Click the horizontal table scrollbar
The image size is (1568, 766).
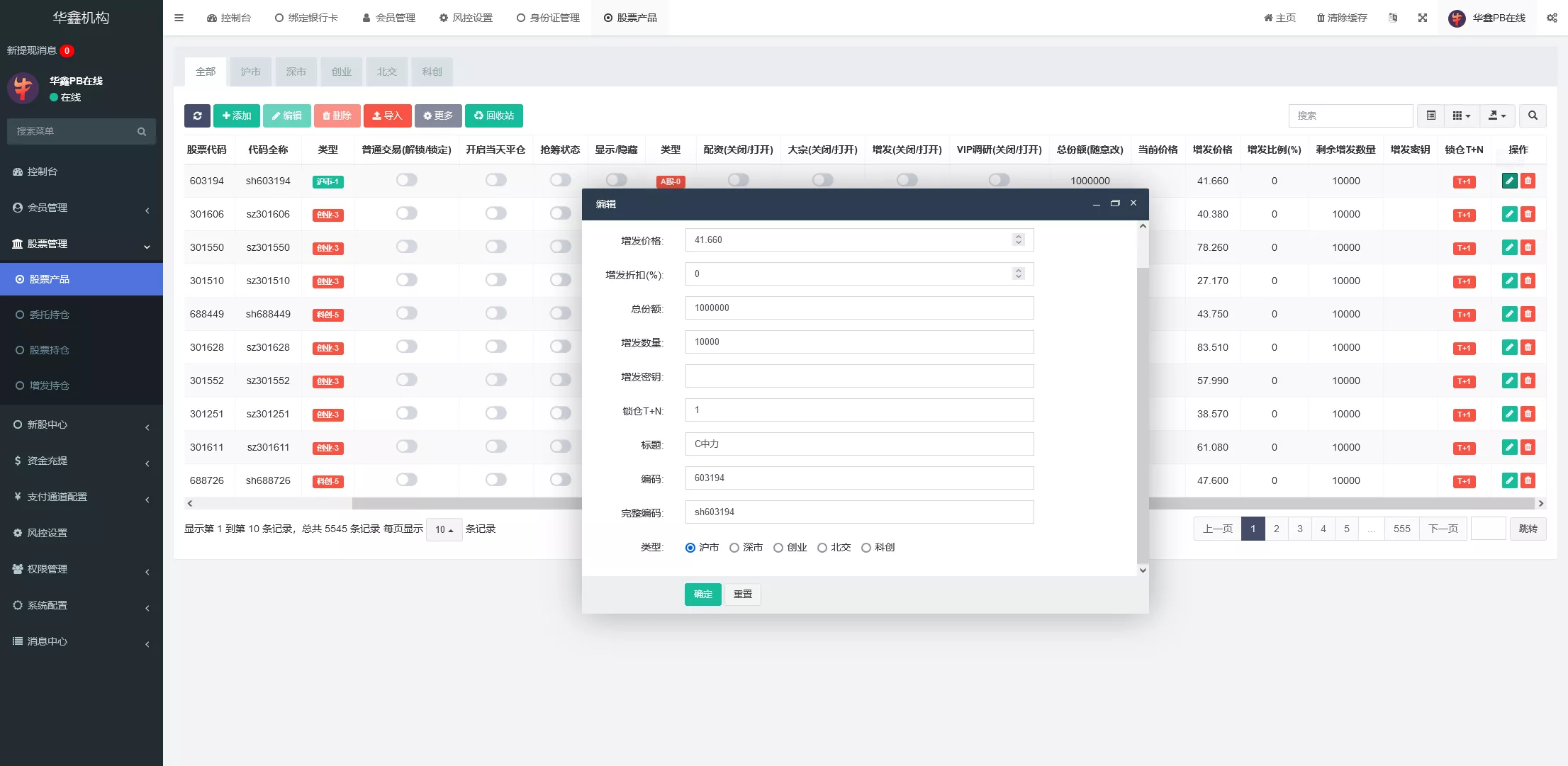[466, 503]
